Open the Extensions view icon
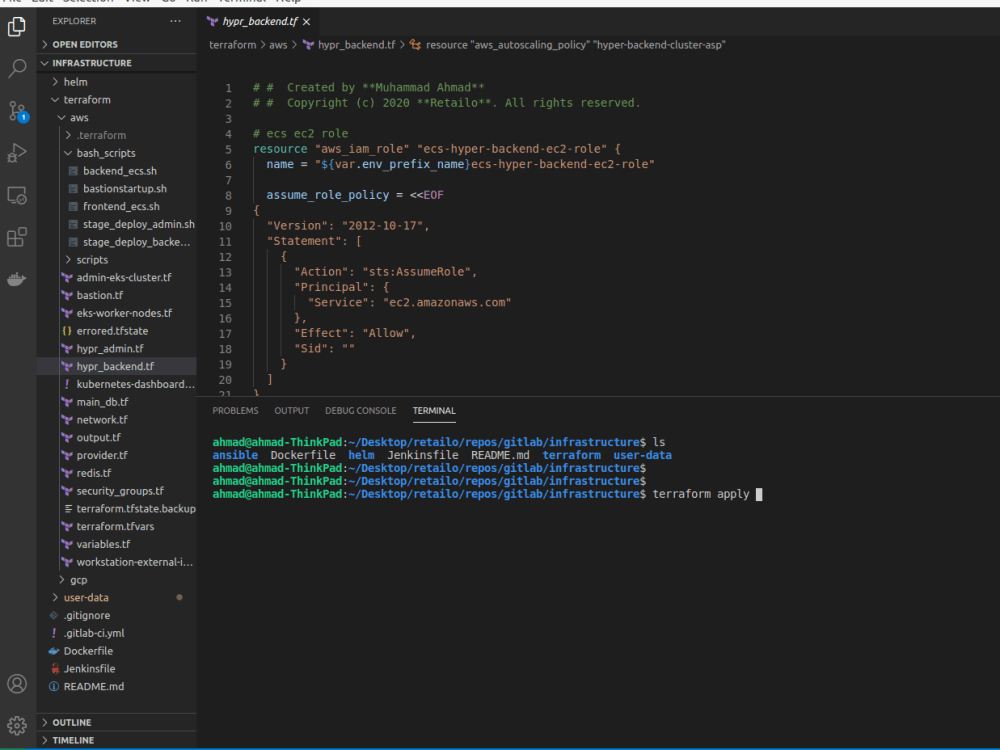This screenshot has height=750, width=1000. [x=16, y=237]
